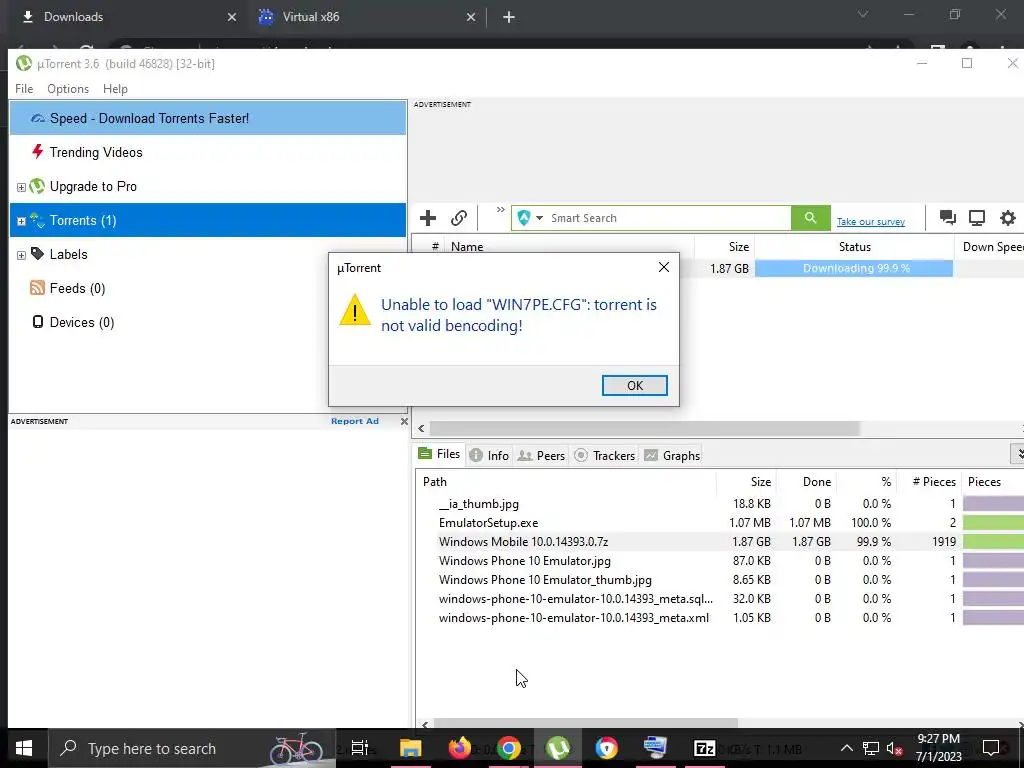Open the chat bubbles icon in toolbar

pos(948,217)
